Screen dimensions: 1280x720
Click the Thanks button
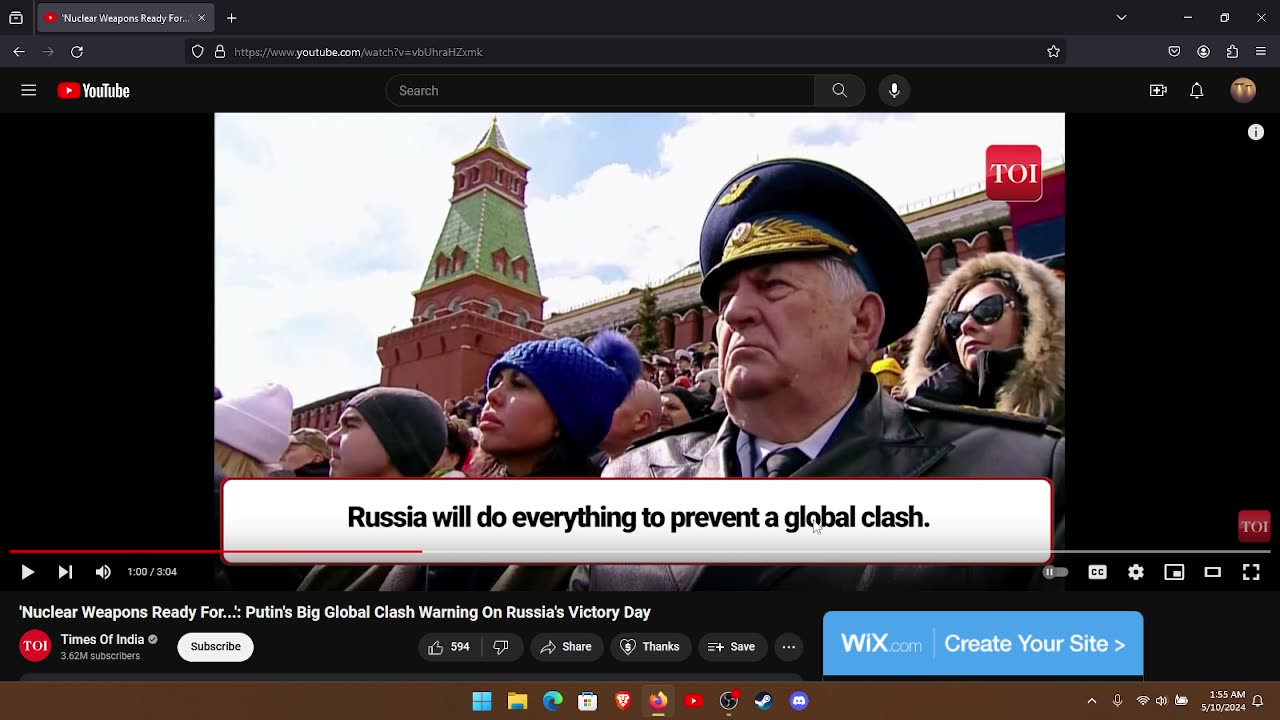point(650,647)
